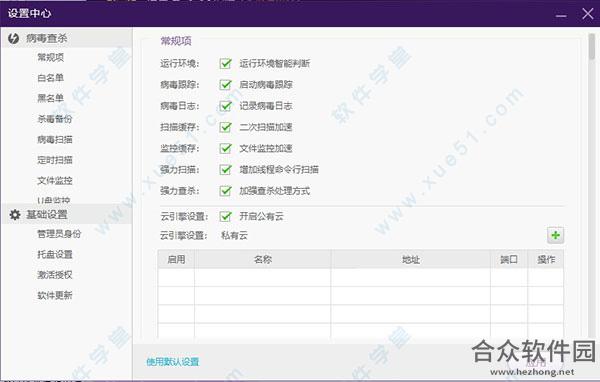This screenshot has width=600, height=382.
Task: Open the 黑名单 sidebar item
Action: pyautogui.click(x=51, y=98)
